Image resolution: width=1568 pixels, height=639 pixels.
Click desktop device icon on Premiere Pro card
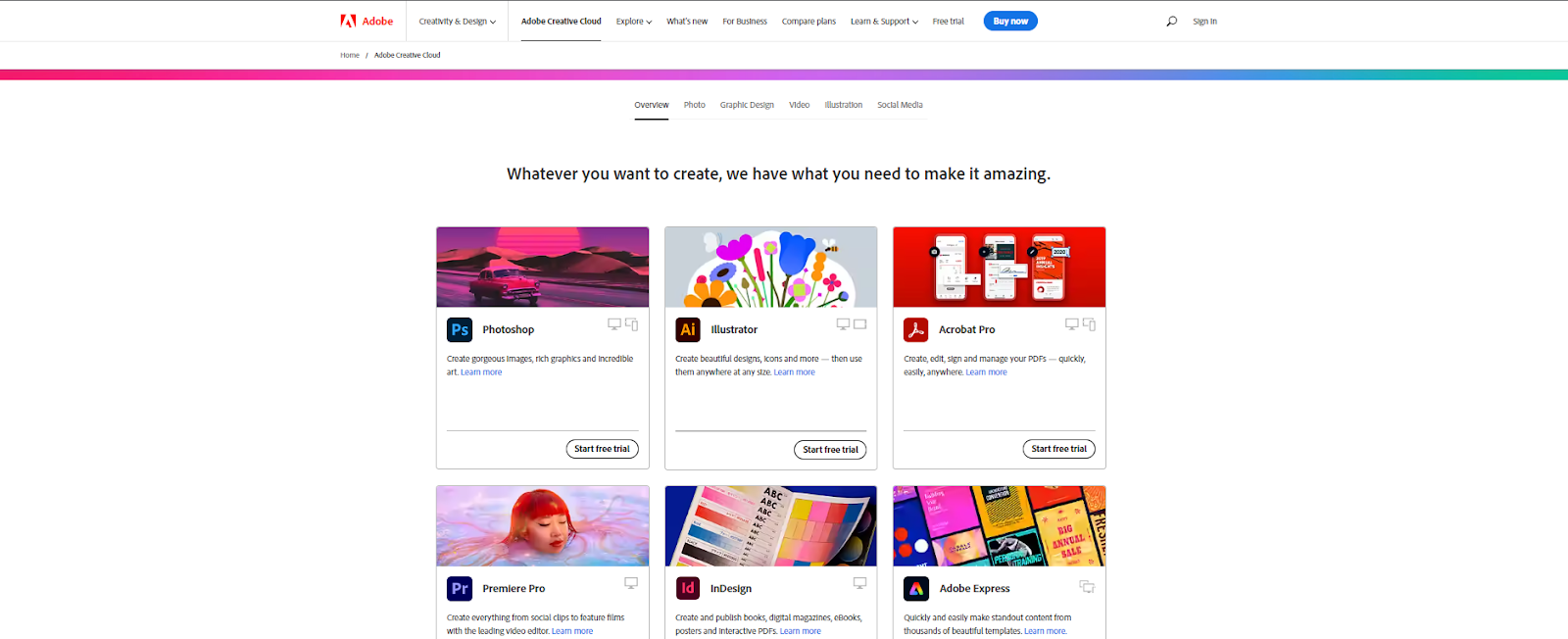(631, 583)
